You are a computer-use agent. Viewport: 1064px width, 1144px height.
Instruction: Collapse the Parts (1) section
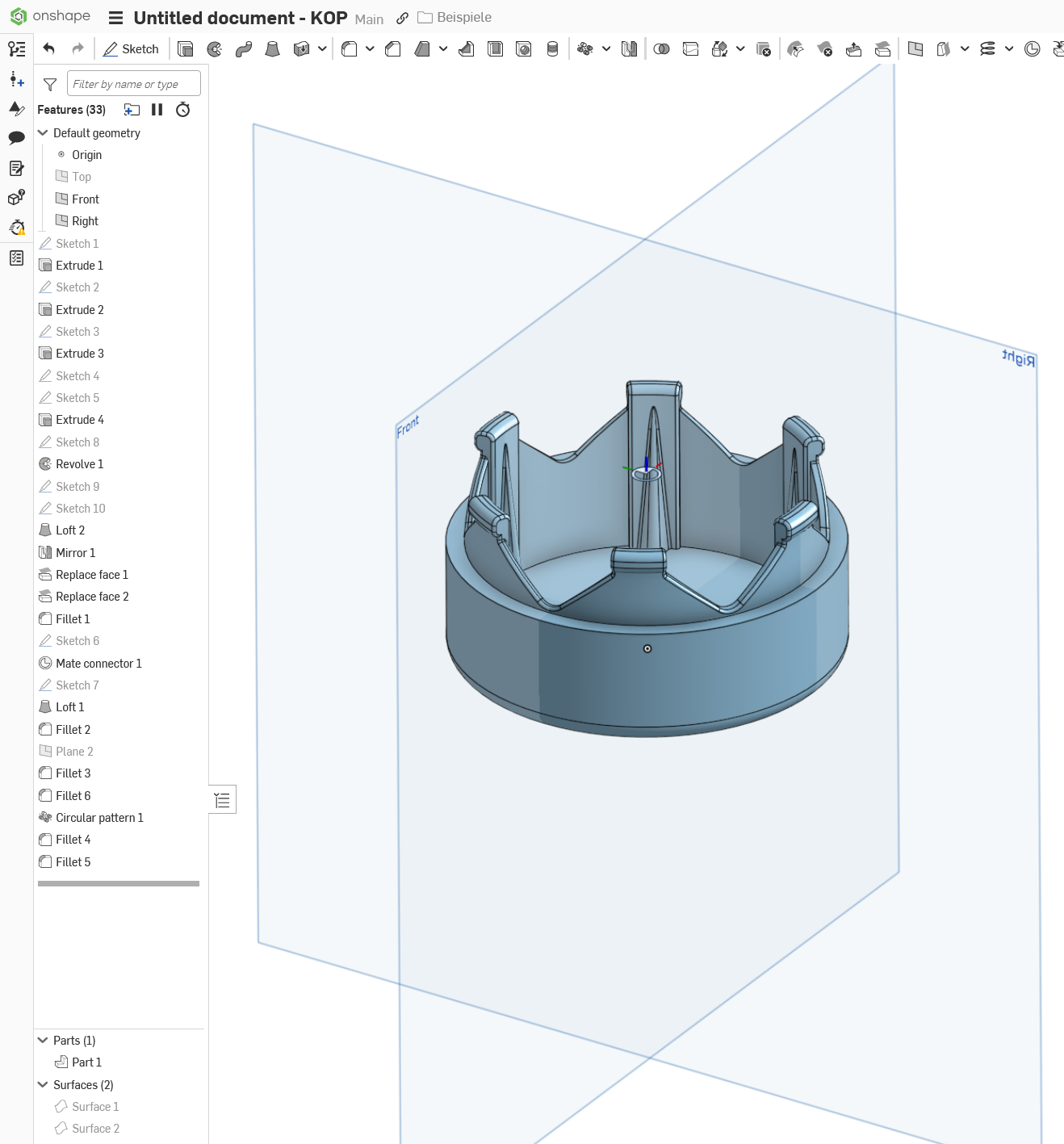43,1041
